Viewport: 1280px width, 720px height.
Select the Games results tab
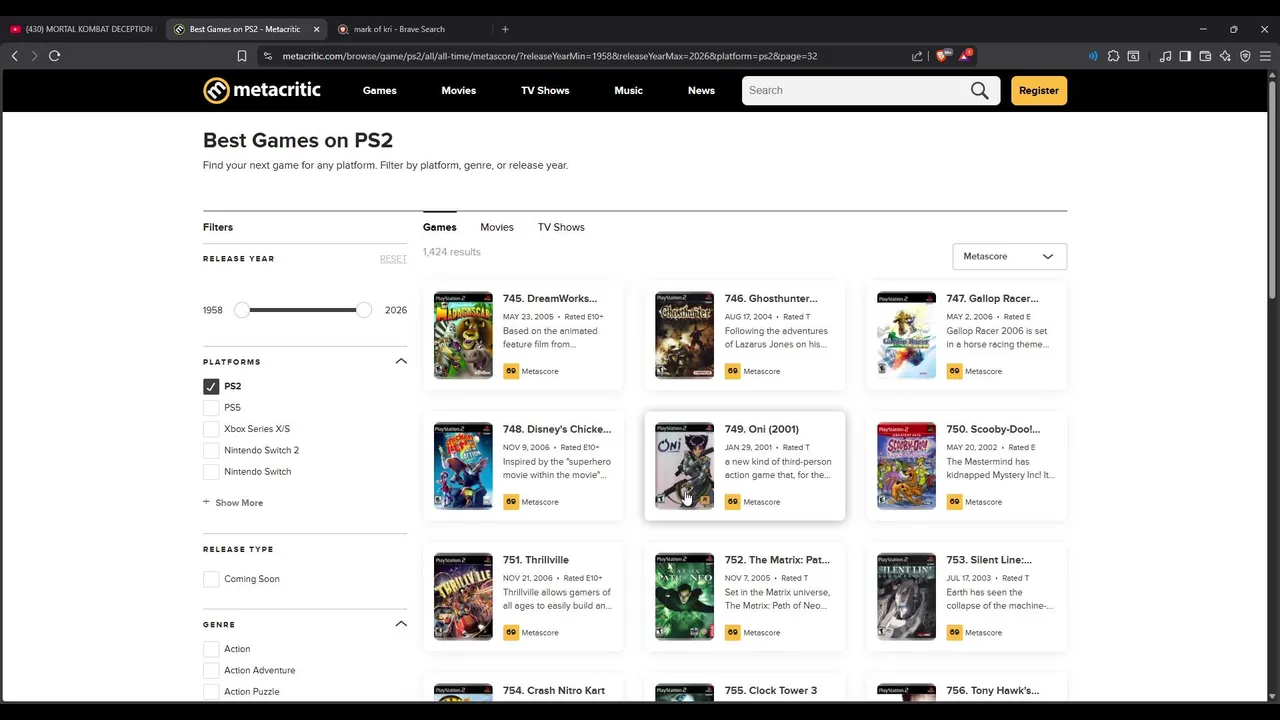(439, 227)
